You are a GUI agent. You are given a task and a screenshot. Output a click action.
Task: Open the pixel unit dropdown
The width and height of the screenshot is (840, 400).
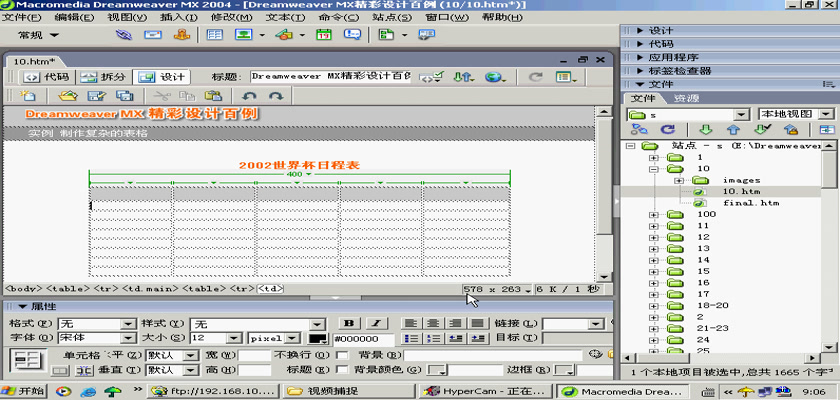point(292,338)
